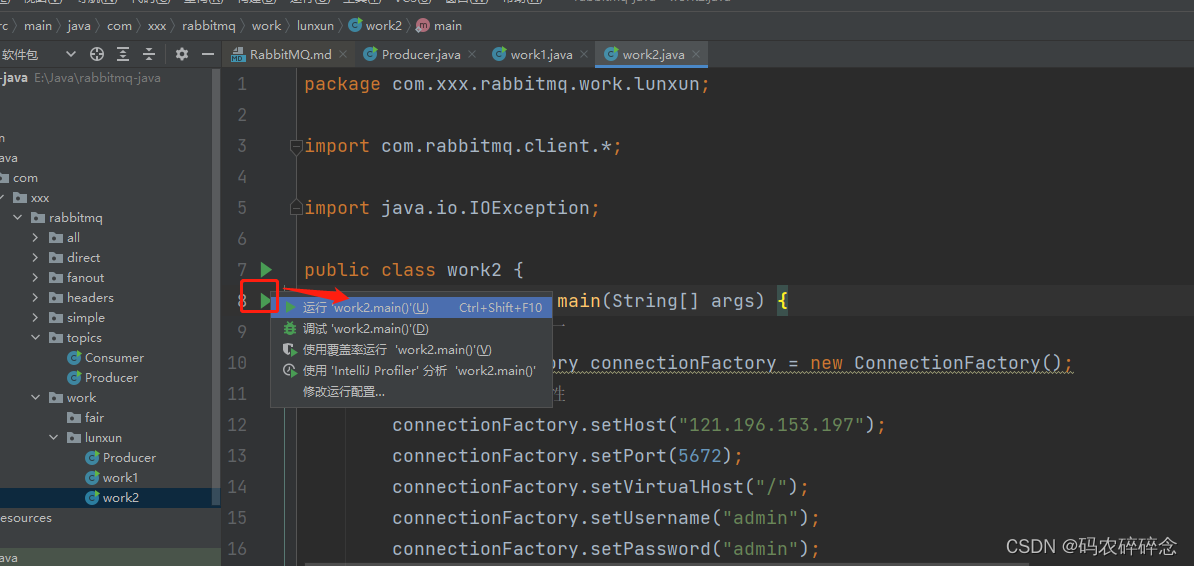Collapse the 'work' folder arrow

(35, 398)
